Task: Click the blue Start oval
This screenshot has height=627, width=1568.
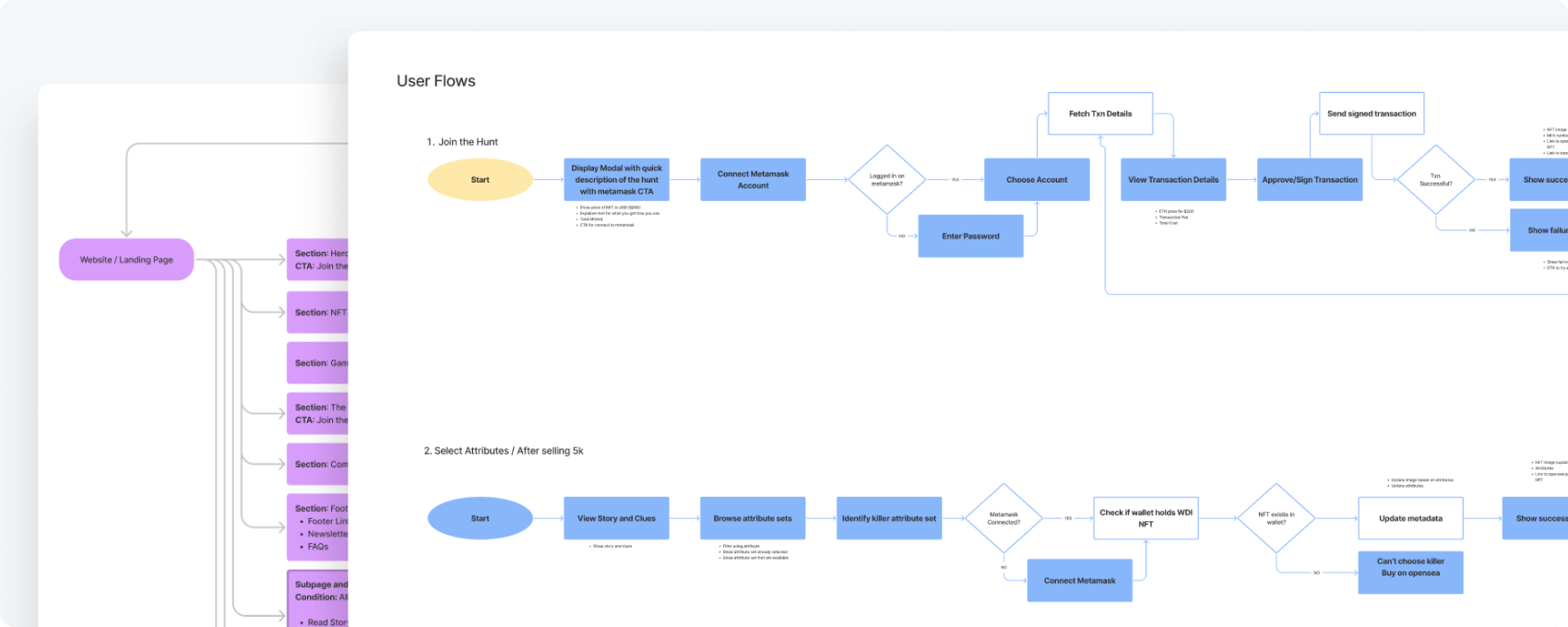Action: (480, 518)
